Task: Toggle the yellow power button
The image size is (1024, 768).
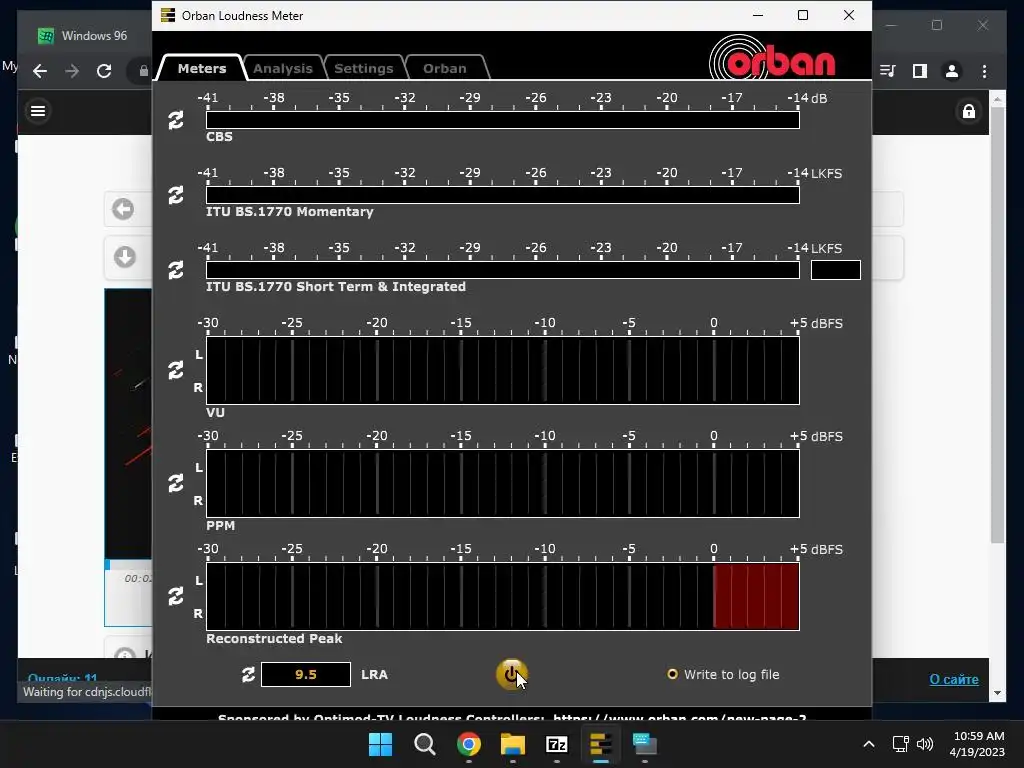Action: coord(511,674)
